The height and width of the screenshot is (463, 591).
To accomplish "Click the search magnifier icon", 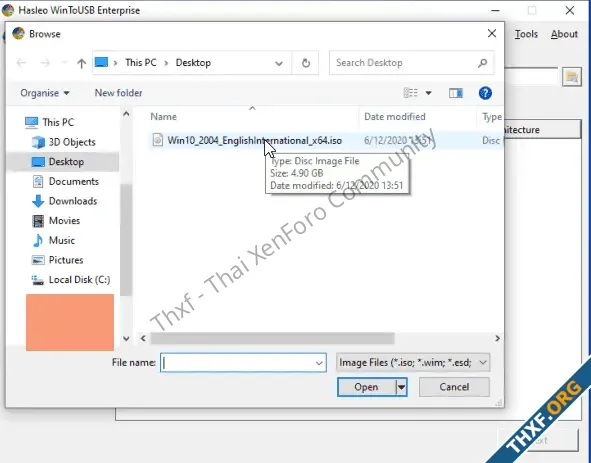I will (x=482, y=63).
